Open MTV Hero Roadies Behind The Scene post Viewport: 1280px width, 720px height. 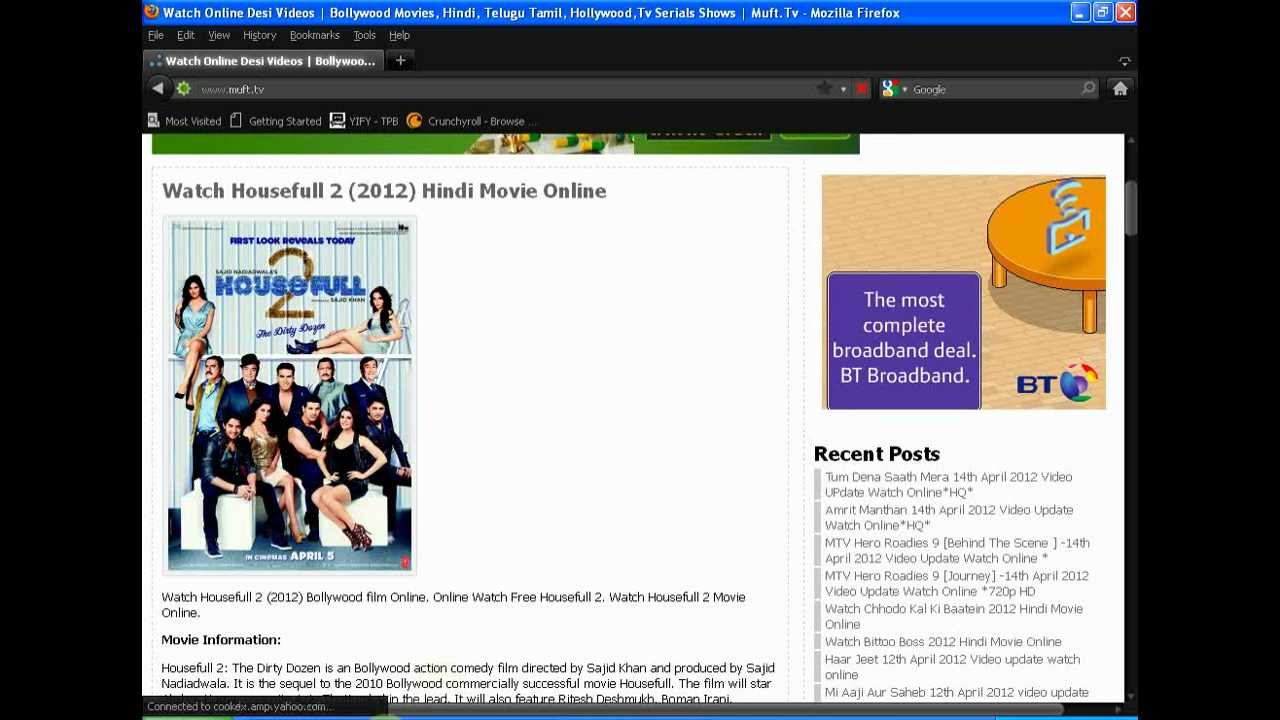tap(957, 550)
